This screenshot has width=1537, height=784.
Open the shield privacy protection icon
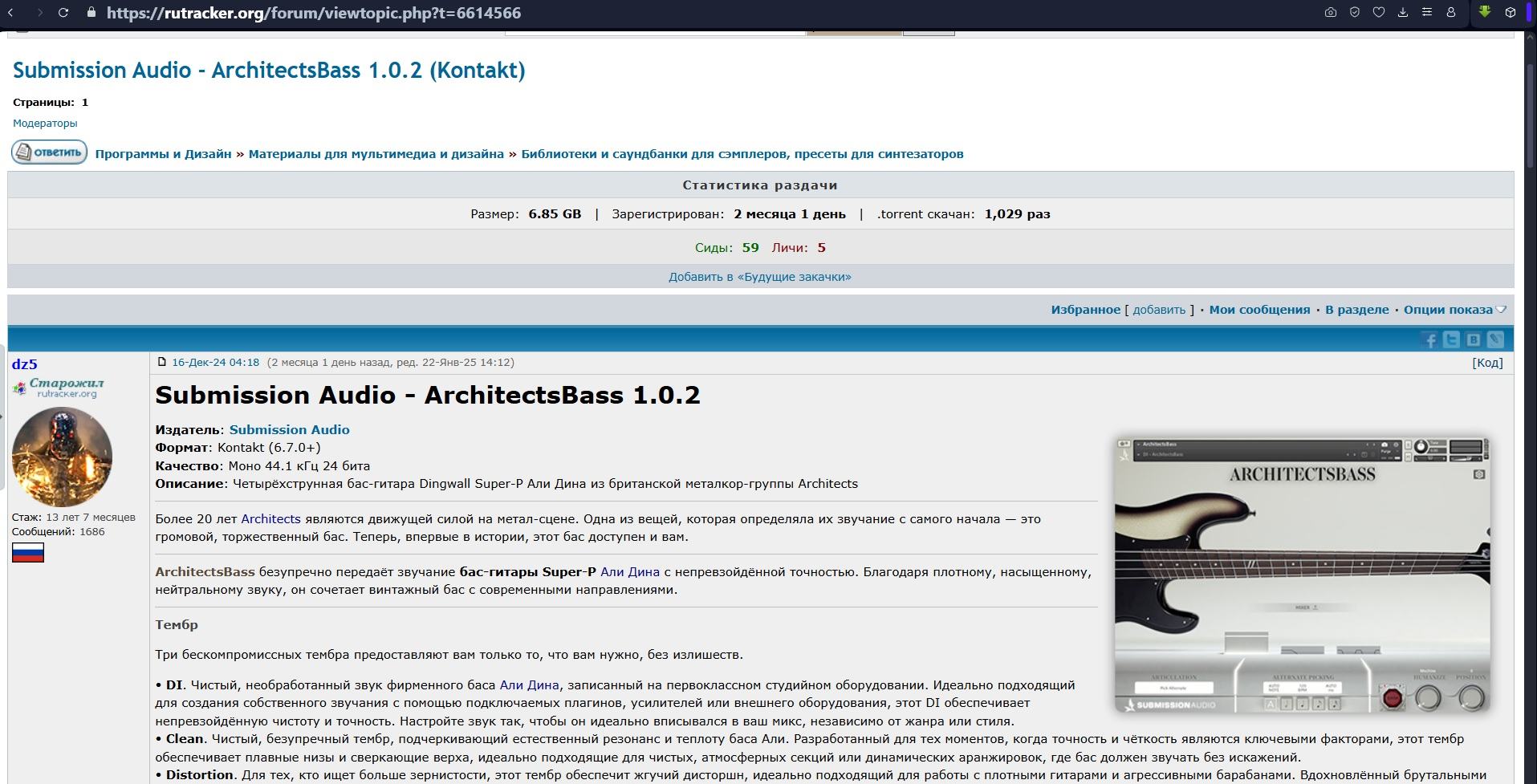(x=1355, y=13)
